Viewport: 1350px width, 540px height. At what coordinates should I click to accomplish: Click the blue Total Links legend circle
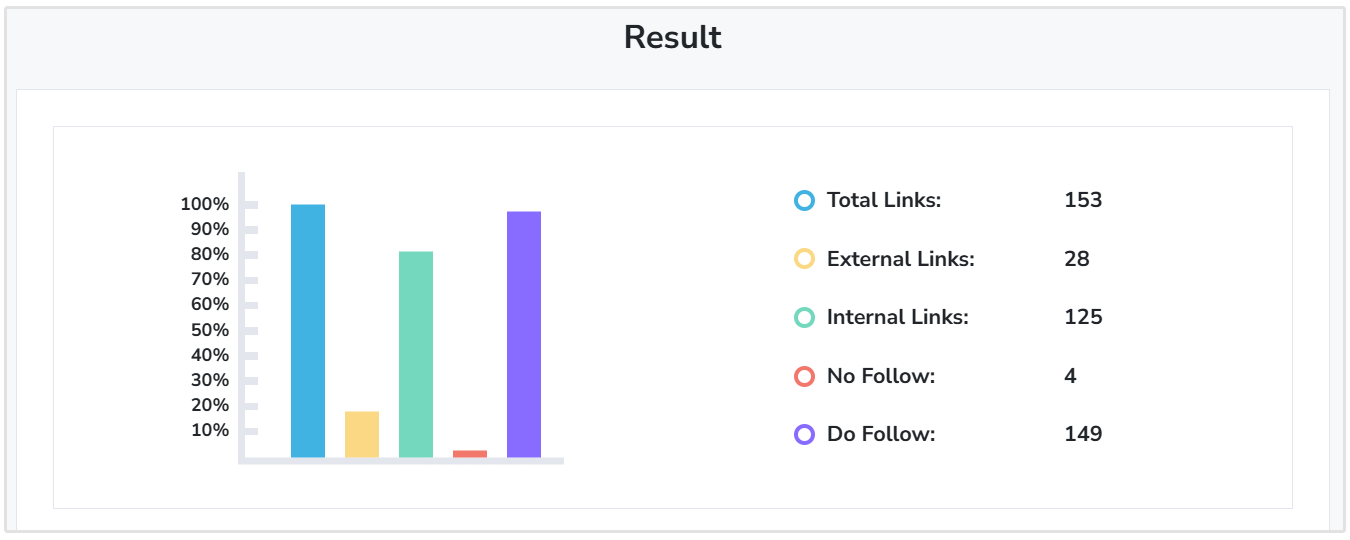click(x=804, y=201)
